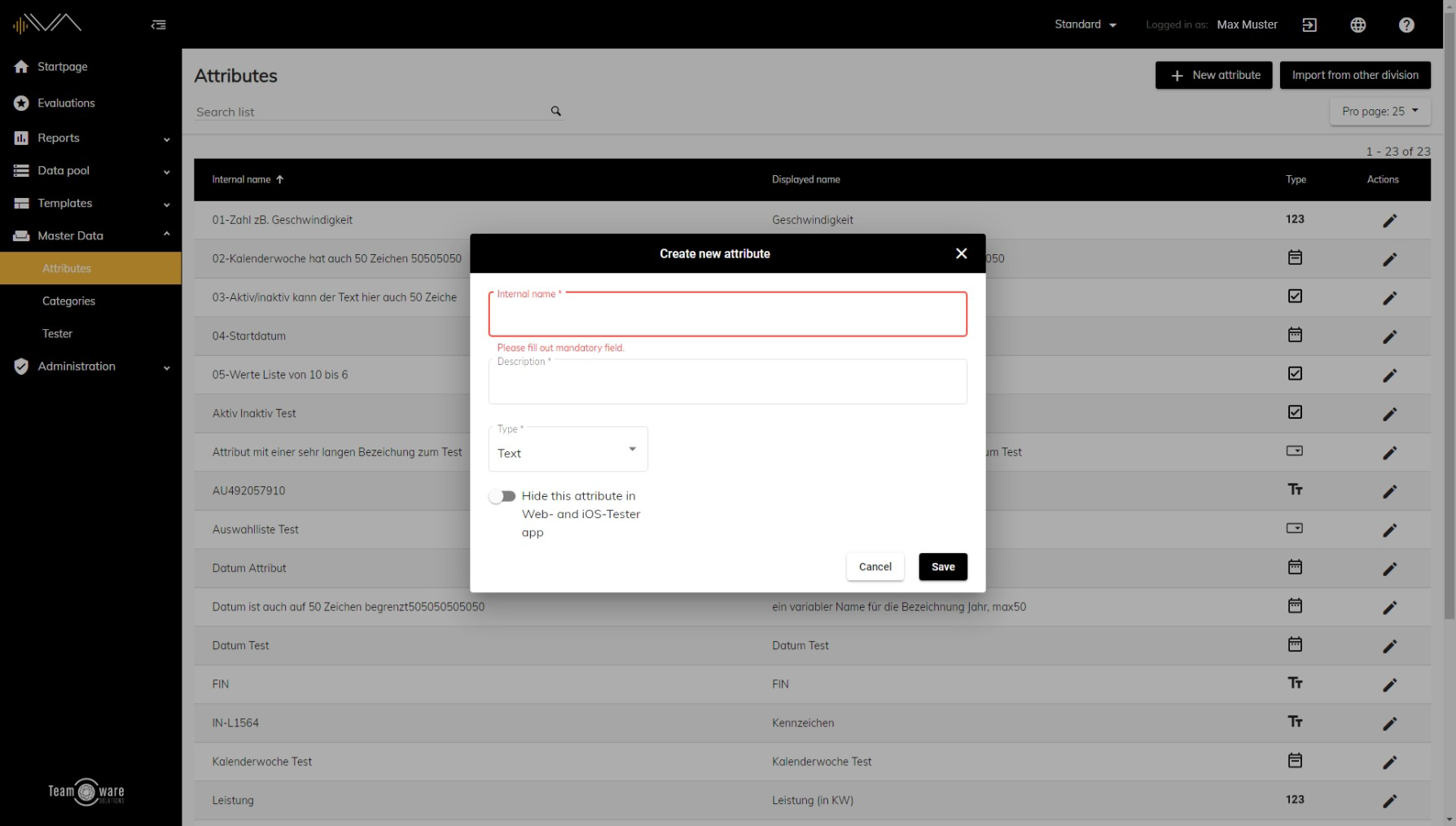The height and width of the screenshot is (826, 1456).
Task: Click the Type column header
Action: (x=1296, y=179)
